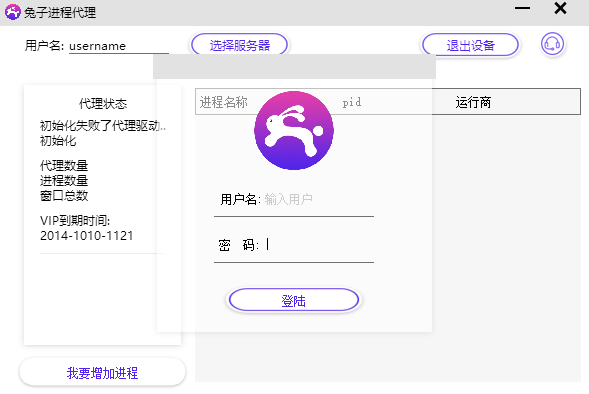Click the 运行商 column header

(x=473, y=102)
